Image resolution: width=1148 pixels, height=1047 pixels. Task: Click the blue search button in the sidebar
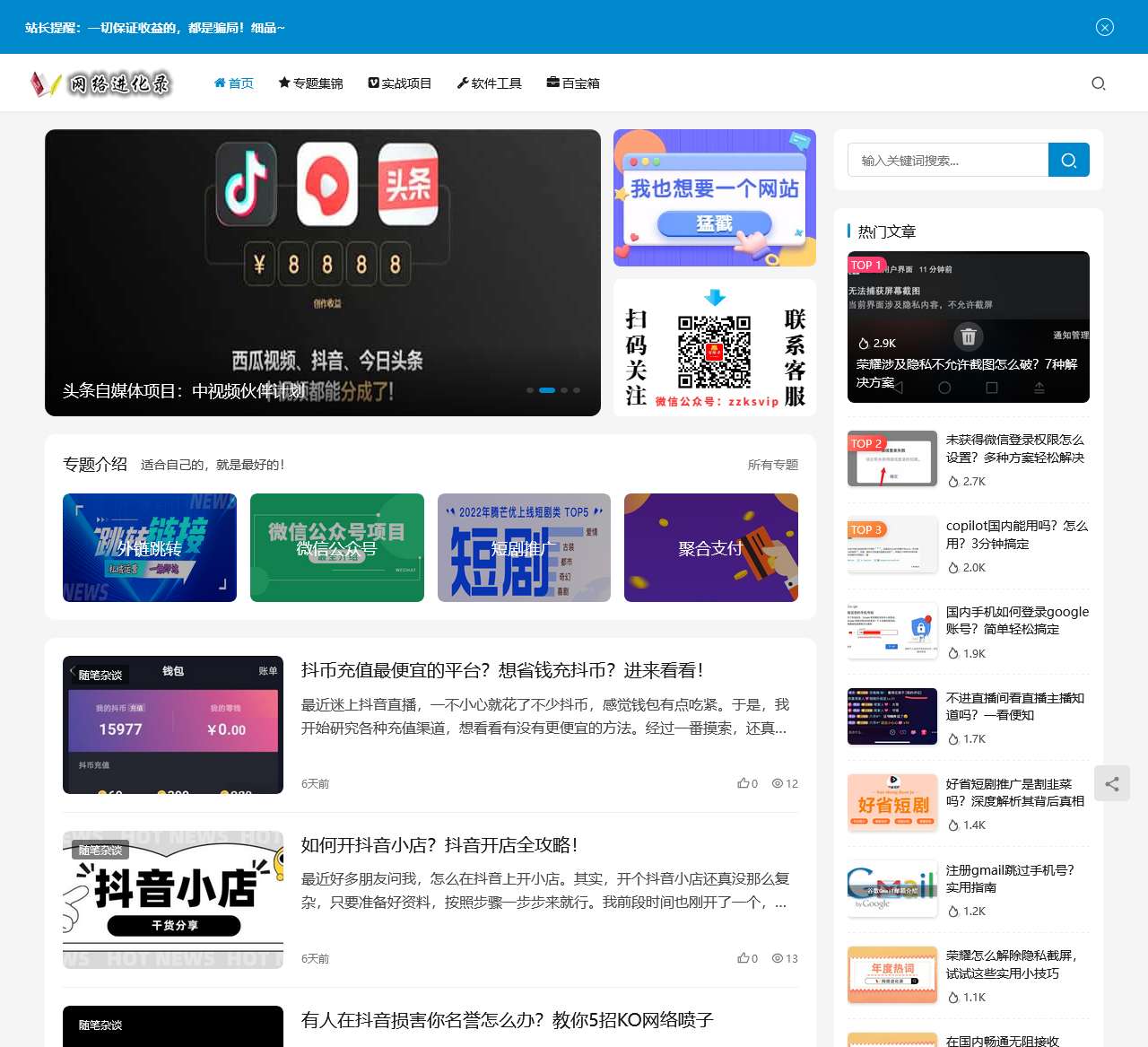pyautogui.click(x=1068, y=160)
